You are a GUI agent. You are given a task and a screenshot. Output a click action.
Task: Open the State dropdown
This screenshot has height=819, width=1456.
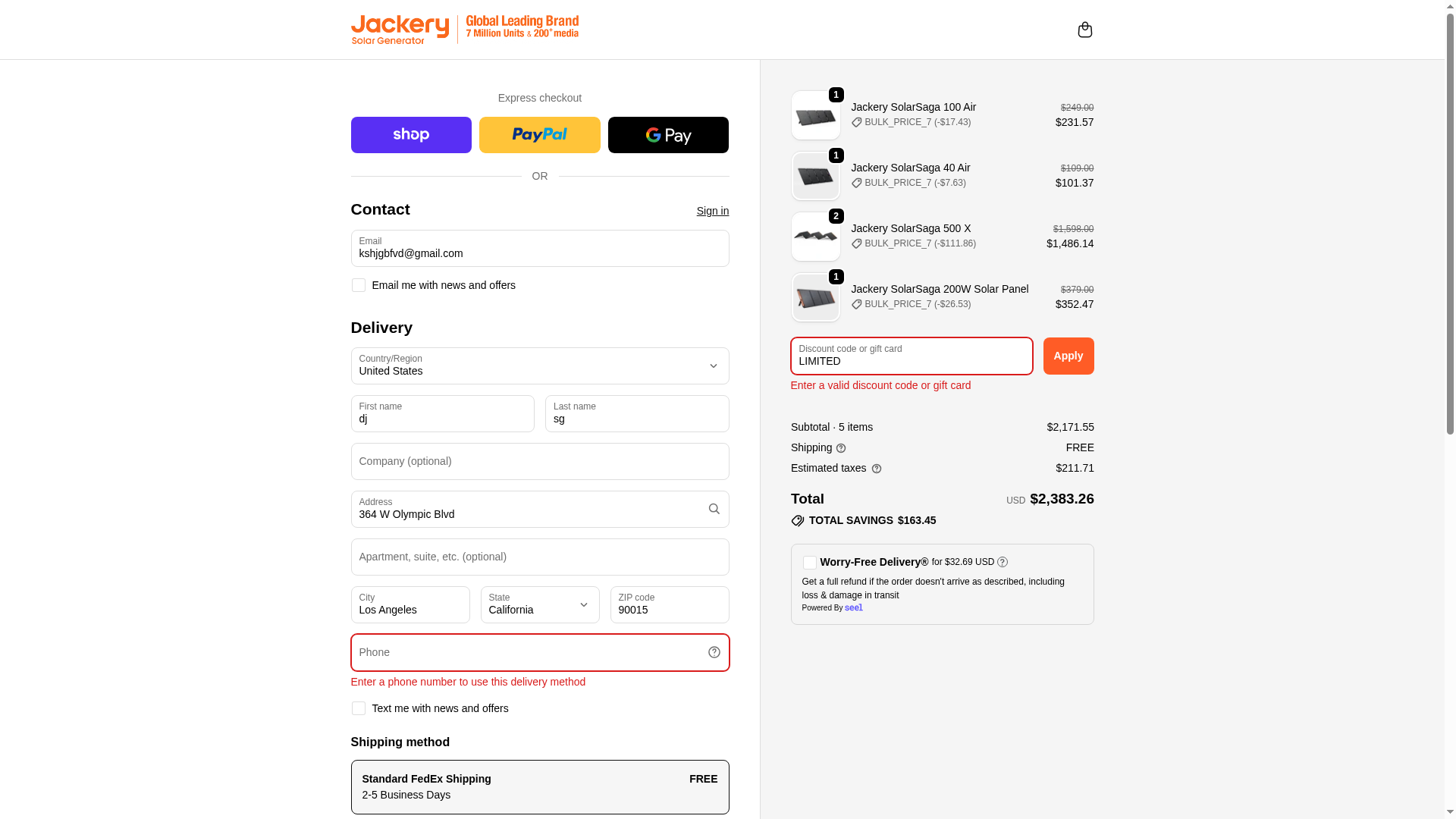pyautogui.click(x=540, y=604)
